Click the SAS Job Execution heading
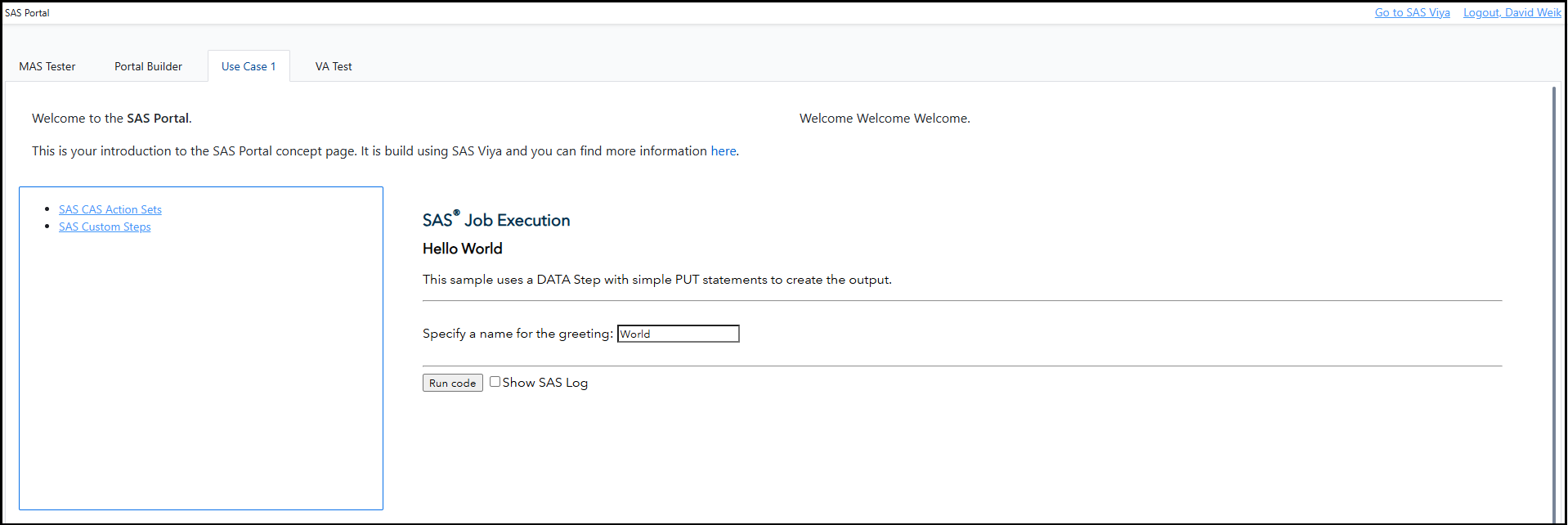1568x525 pixels. pyautogui.click(x=496, y=220)
